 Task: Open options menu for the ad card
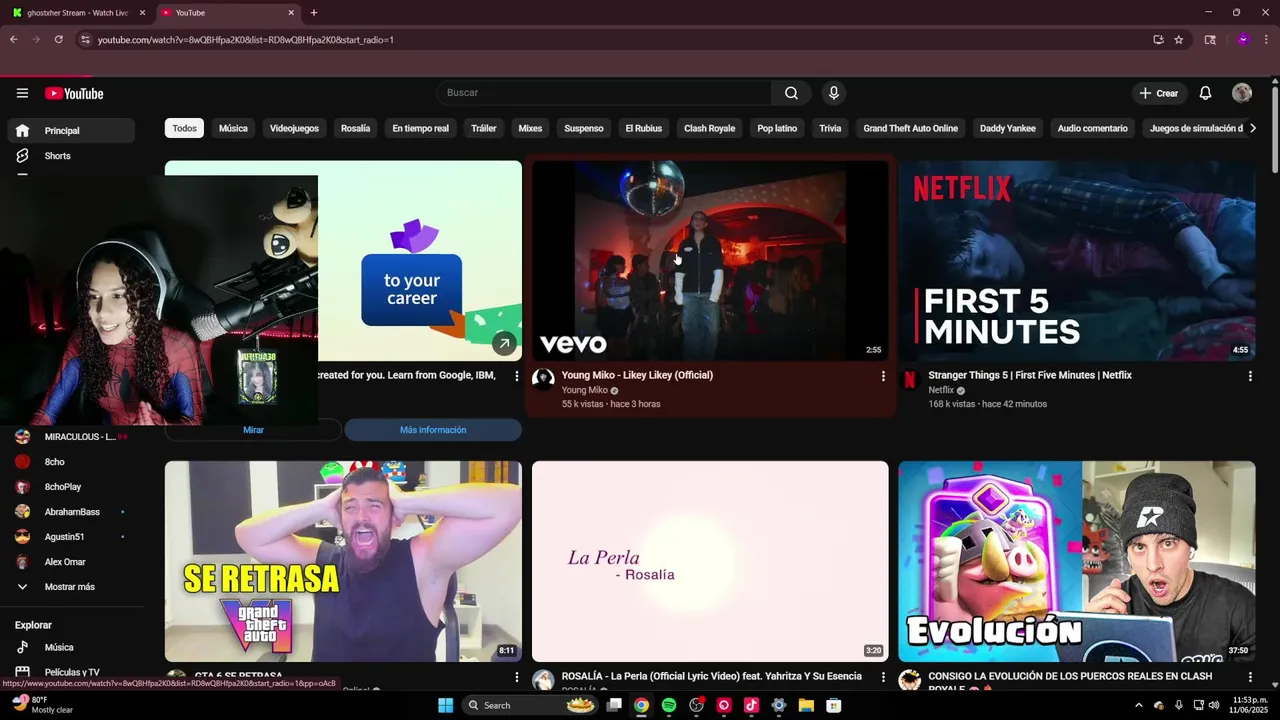pyautogui.click(x=516, y=376)
